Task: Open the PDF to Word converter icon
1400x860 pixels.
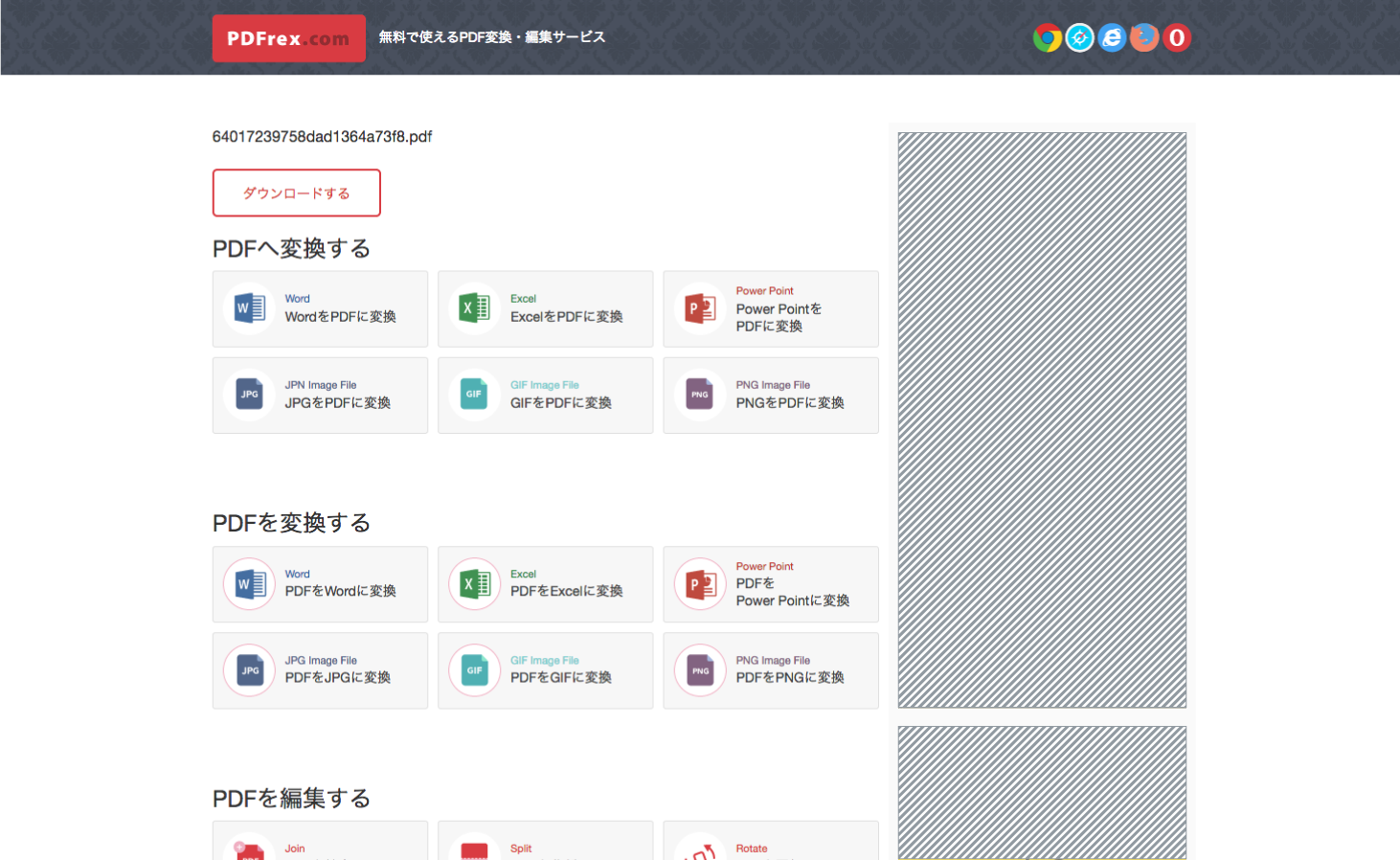Action: (249, 584)
